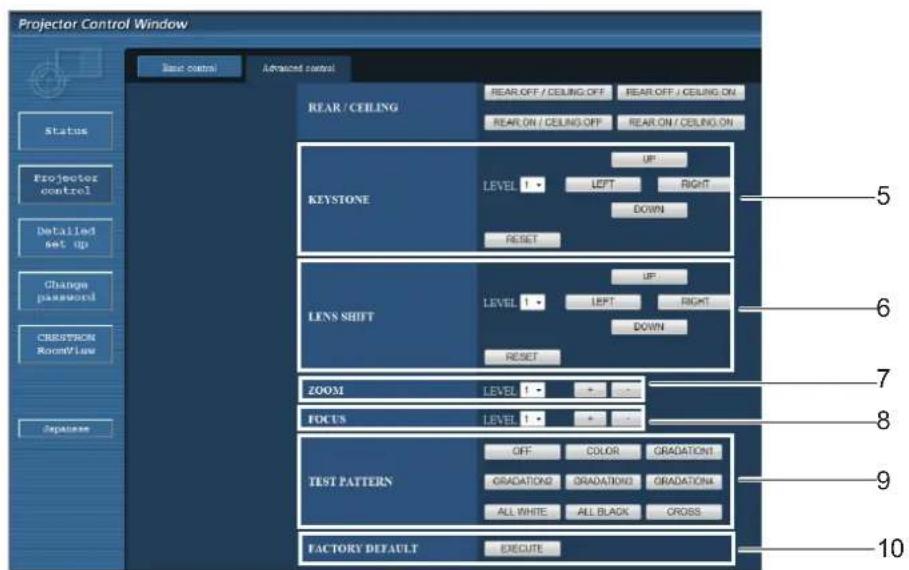Turn the test pattern OFF

tap(522, 452)
